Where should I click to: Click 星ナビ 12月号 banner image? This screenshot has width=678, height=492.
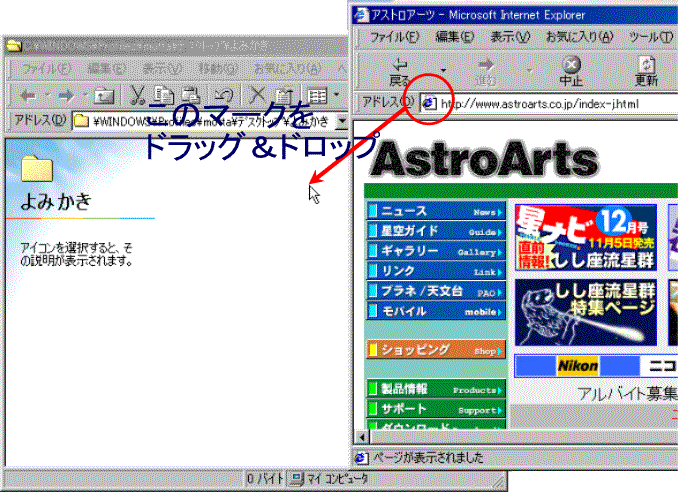tap(586, 237)
